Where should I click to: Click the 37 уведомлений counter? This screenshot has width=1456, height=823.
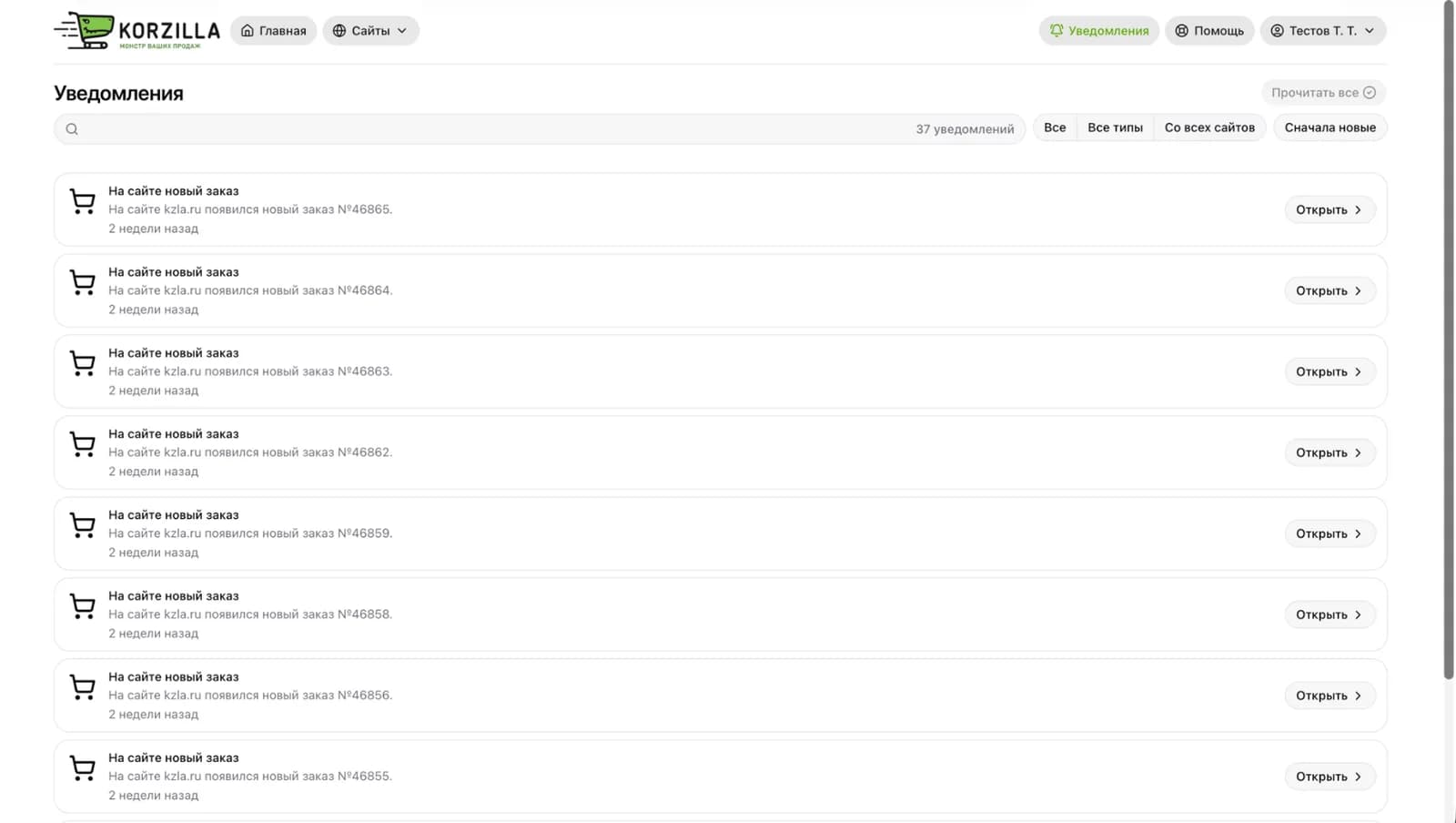965,129
